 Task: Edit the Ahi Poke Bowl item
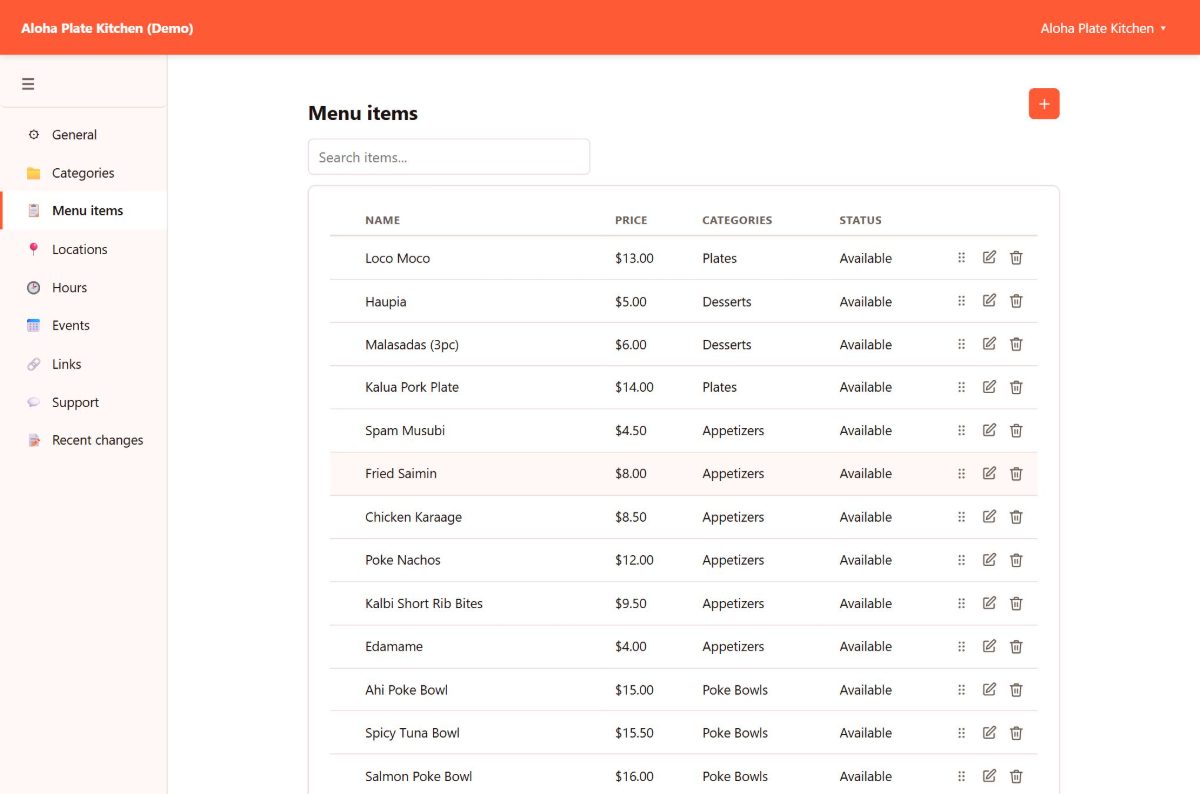point(989,690)
